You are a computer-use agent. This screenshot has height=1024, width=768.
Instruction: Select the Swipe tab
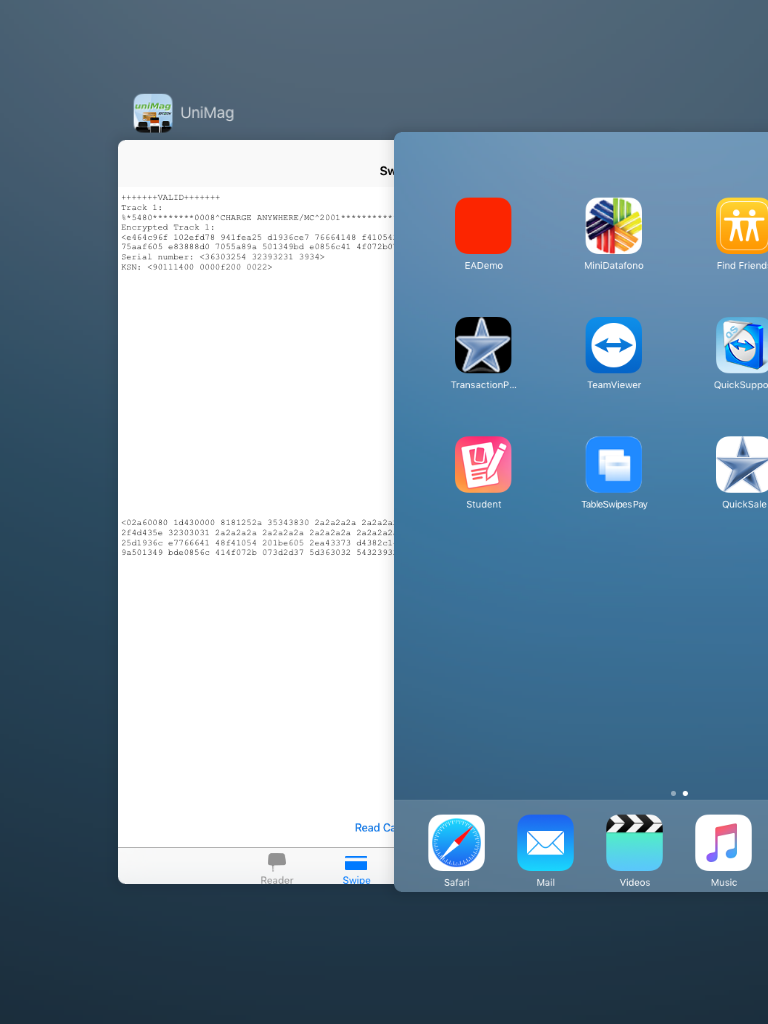tap(356, 868)
